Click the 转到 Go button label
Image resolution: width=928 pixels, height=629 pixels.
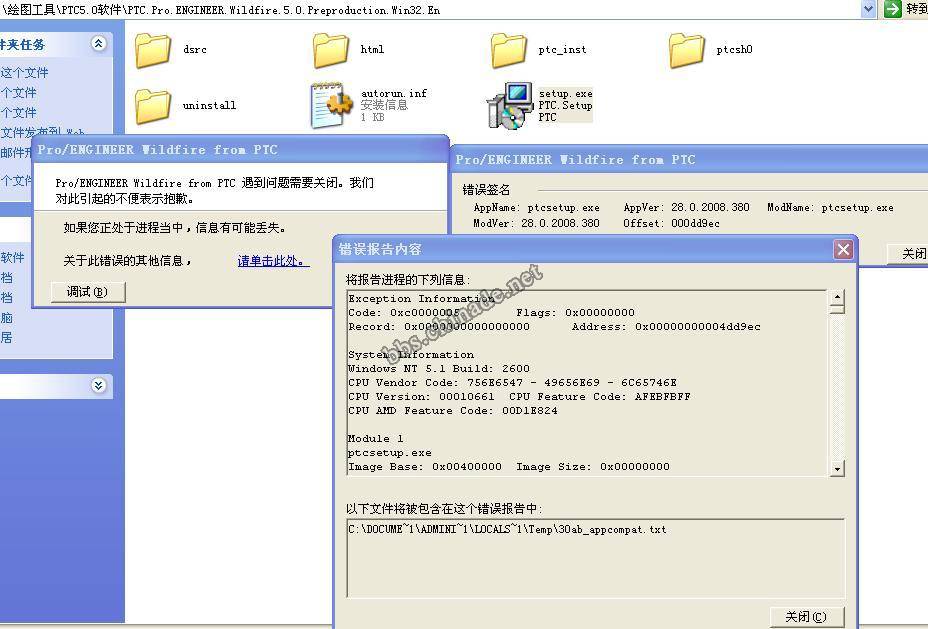coord(916,9)
